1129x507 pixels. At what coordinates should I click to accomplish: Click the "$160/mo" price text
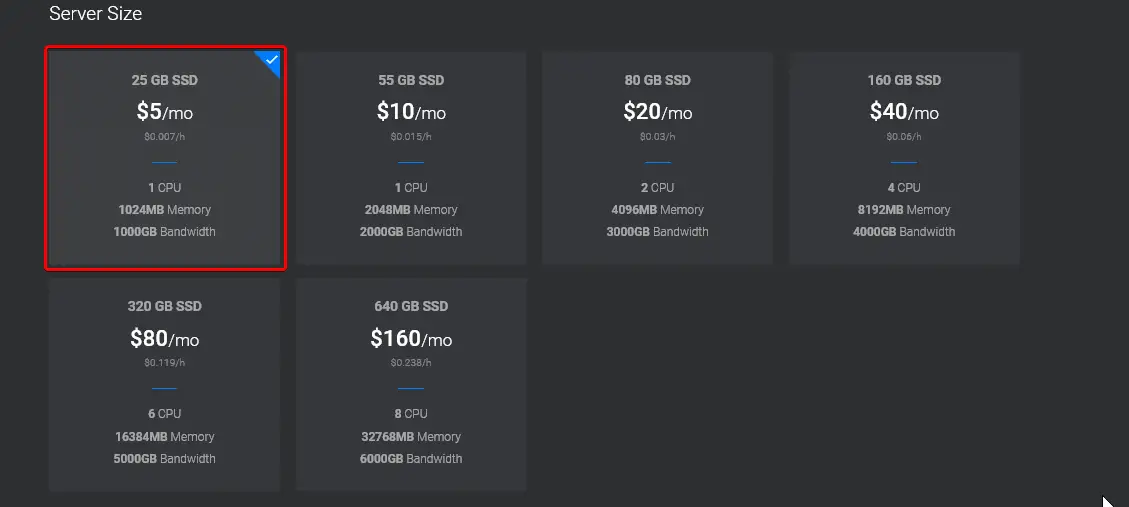click(411, 338)
